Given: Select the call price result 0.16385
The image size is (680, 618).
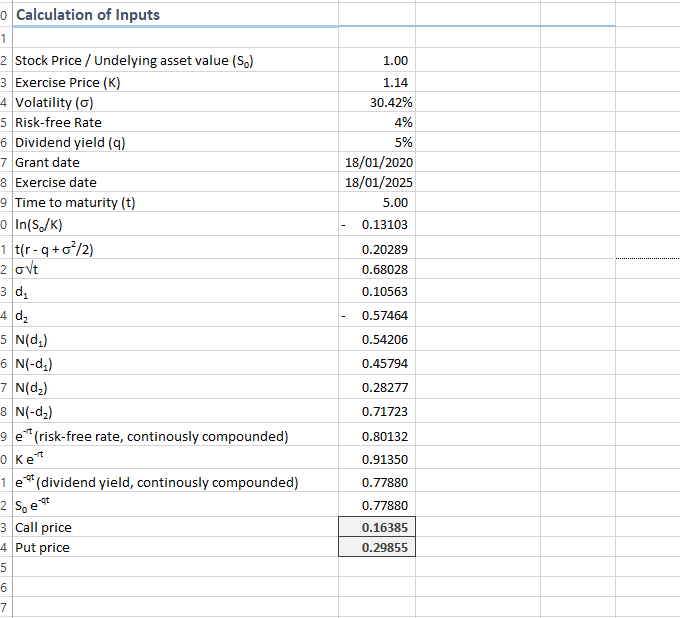Looking at the screenshot, I should coord(377,527).
